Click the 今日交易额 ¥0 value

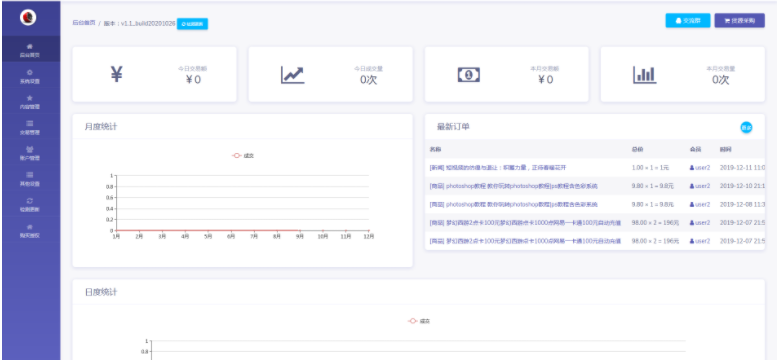[x=194, y=79]
